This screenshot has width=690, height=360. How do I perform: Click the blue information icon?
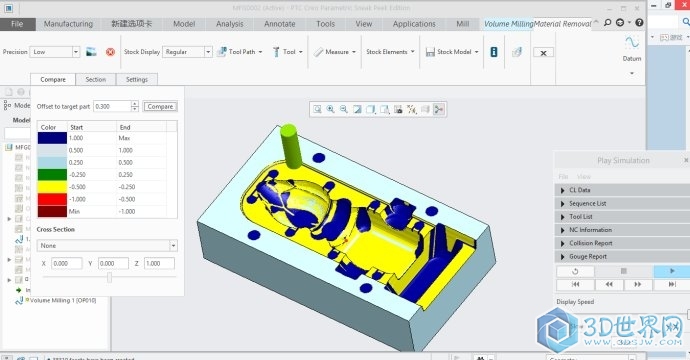[494, 52]
